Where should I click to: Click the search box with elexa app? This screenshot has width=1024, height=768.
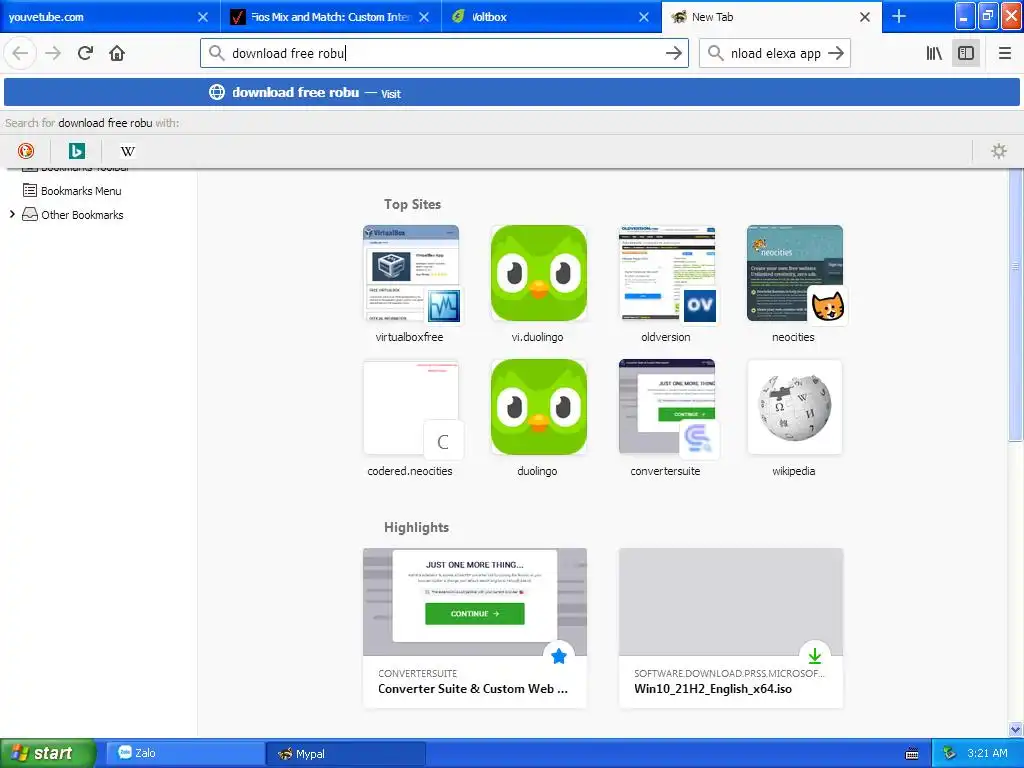coord(775,53)
